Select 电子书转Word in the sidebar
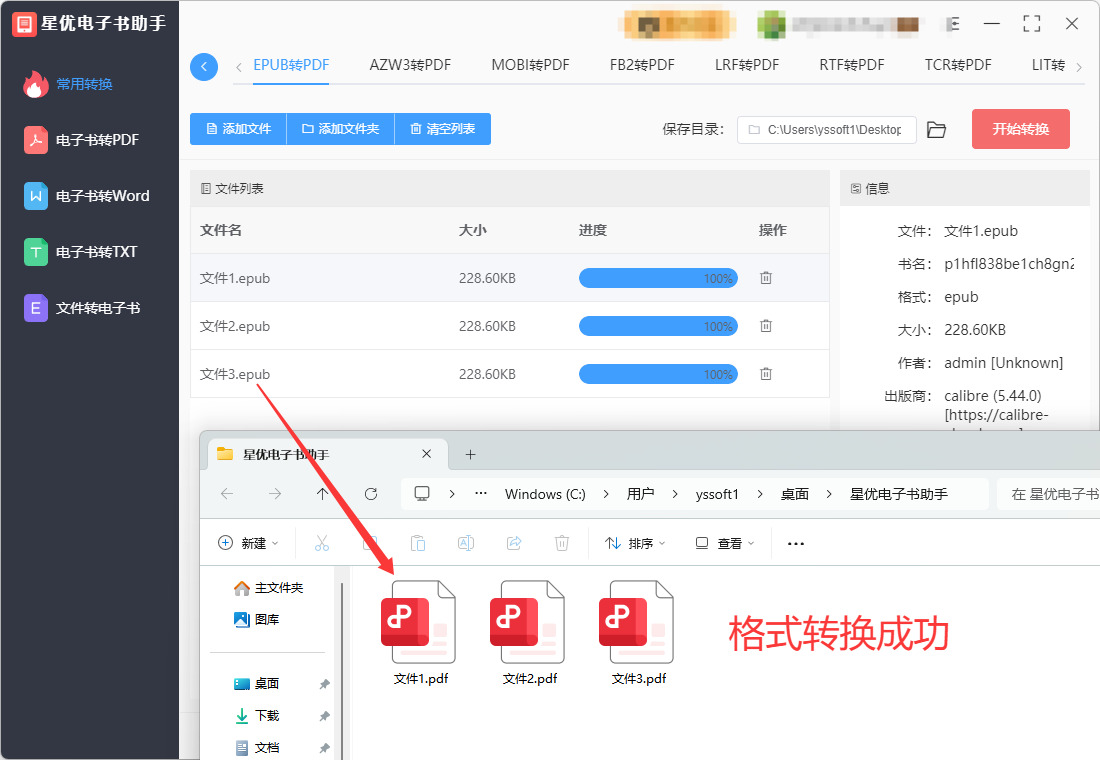Image resolution: width=1100 pixels, height=760 pixels. (87, 196)
